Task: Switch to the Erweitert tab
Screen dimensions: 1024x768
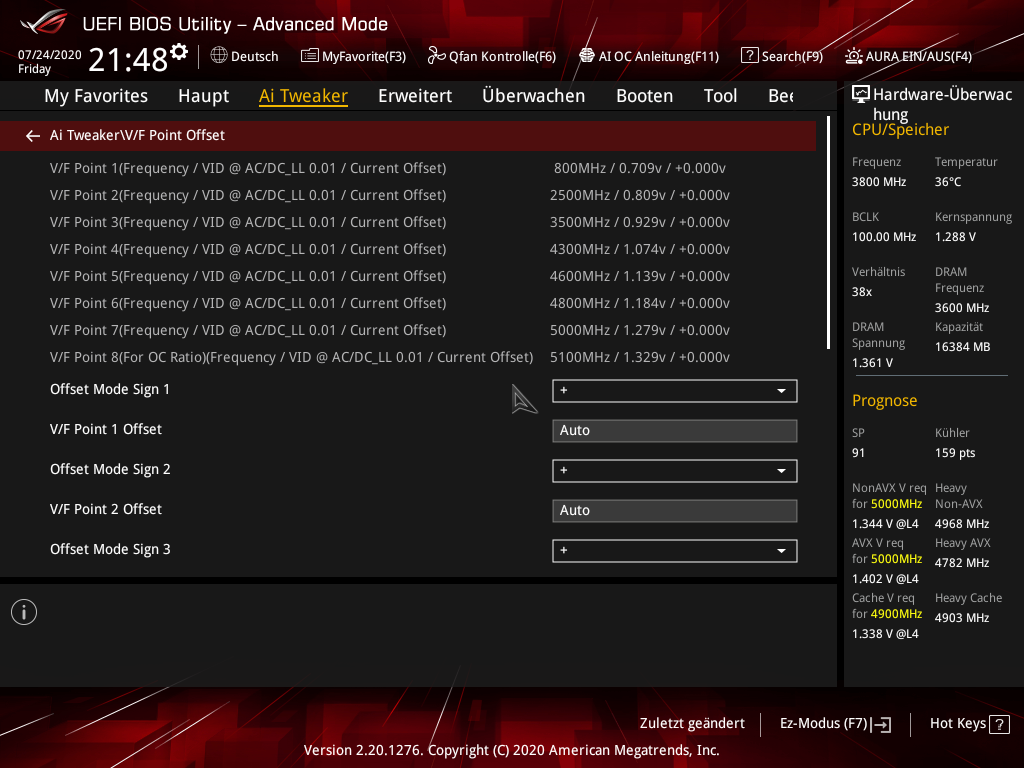Action: 415,96
